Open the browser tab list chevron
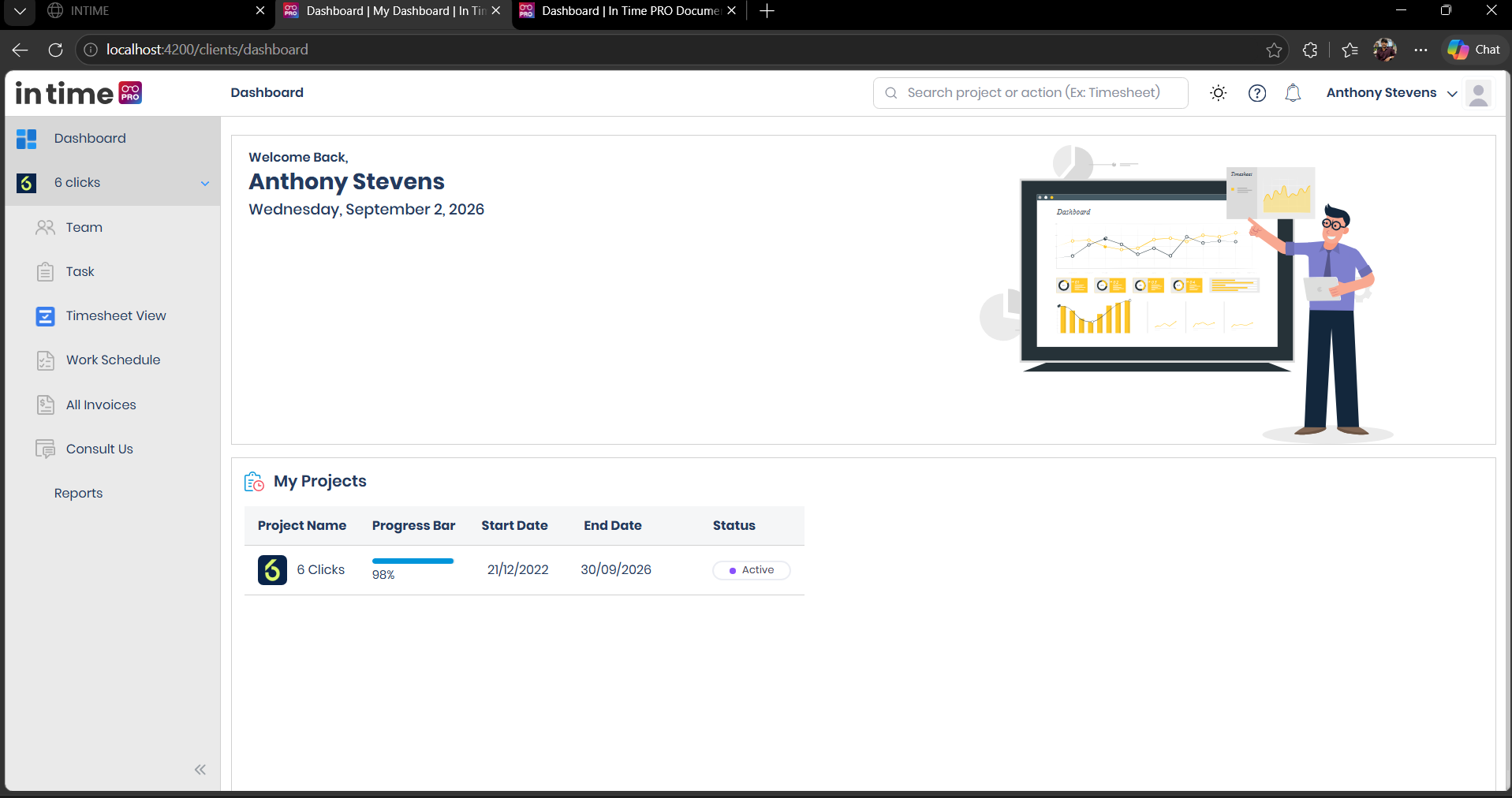Image resolution: width=1512 pixels, height=798 pixels. tap(20, 11)
